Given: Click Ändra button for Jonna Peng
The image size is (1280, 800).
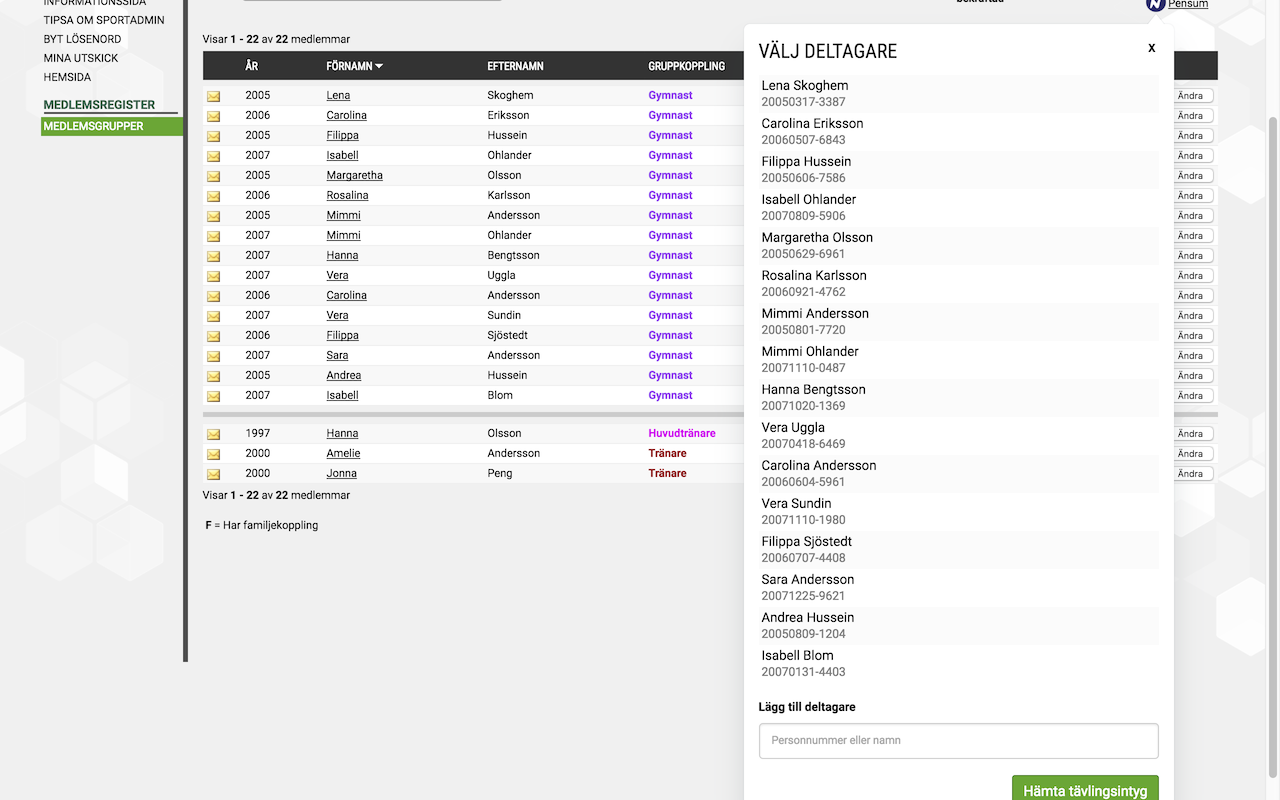Looking at the screenshot, I should [1190, 474].
